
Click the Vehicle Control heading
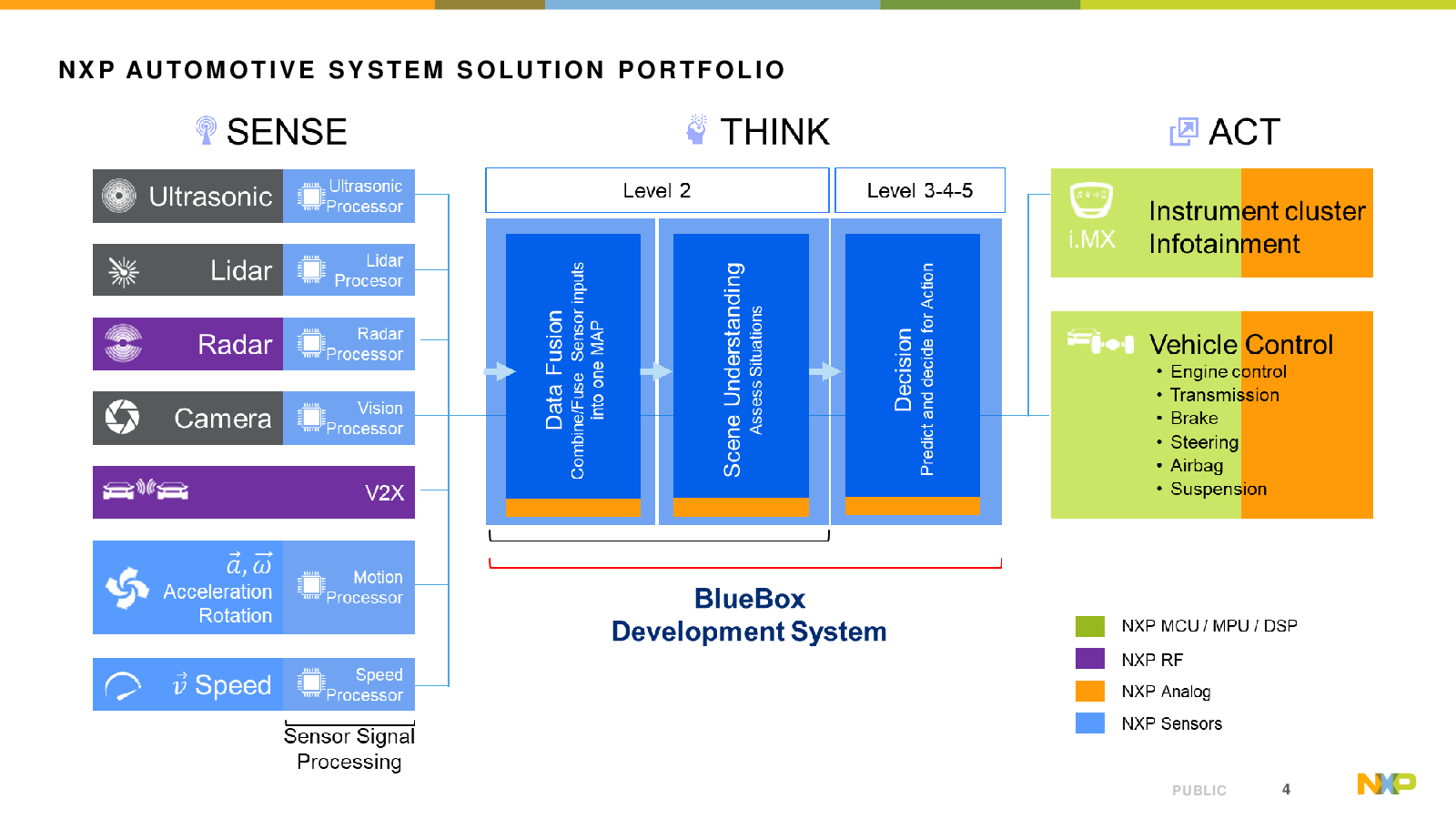coord(1241,344)
